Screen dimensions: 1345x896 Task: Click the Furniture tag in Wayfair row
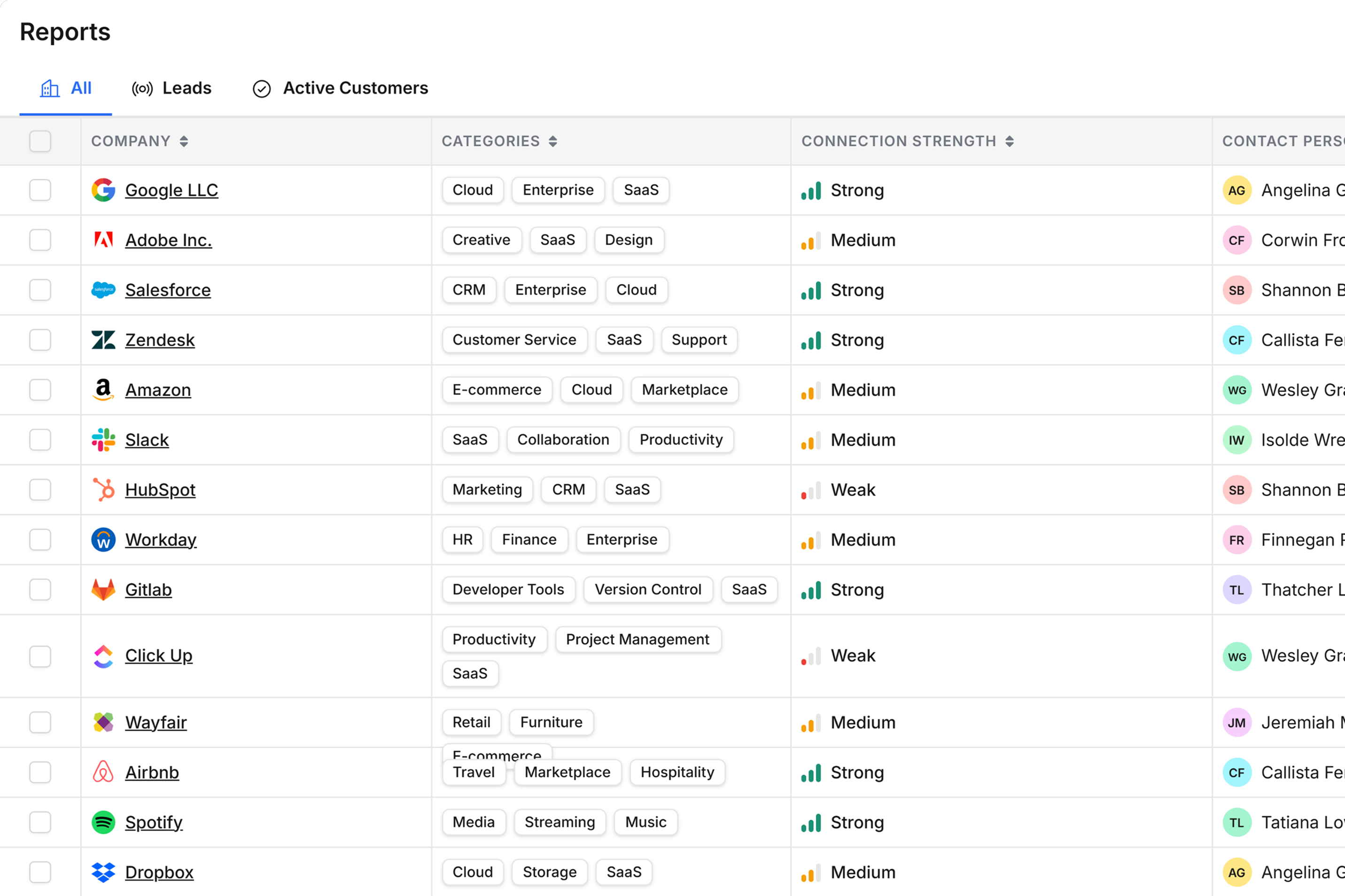(x=552, y=722)
